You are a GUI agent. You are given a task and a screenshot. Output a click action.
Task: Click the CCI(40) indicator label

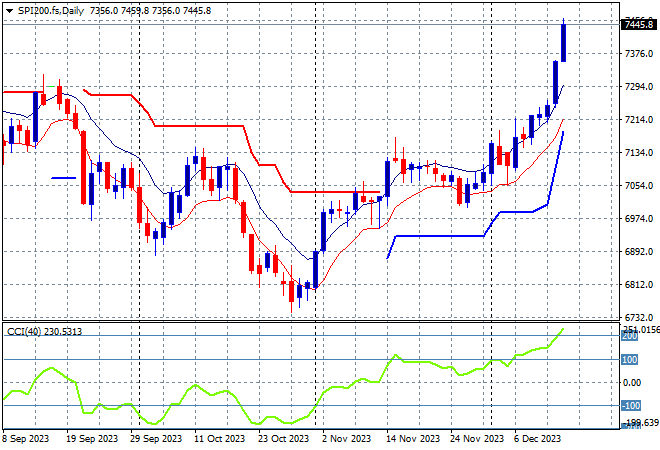[x=42, y=332]
